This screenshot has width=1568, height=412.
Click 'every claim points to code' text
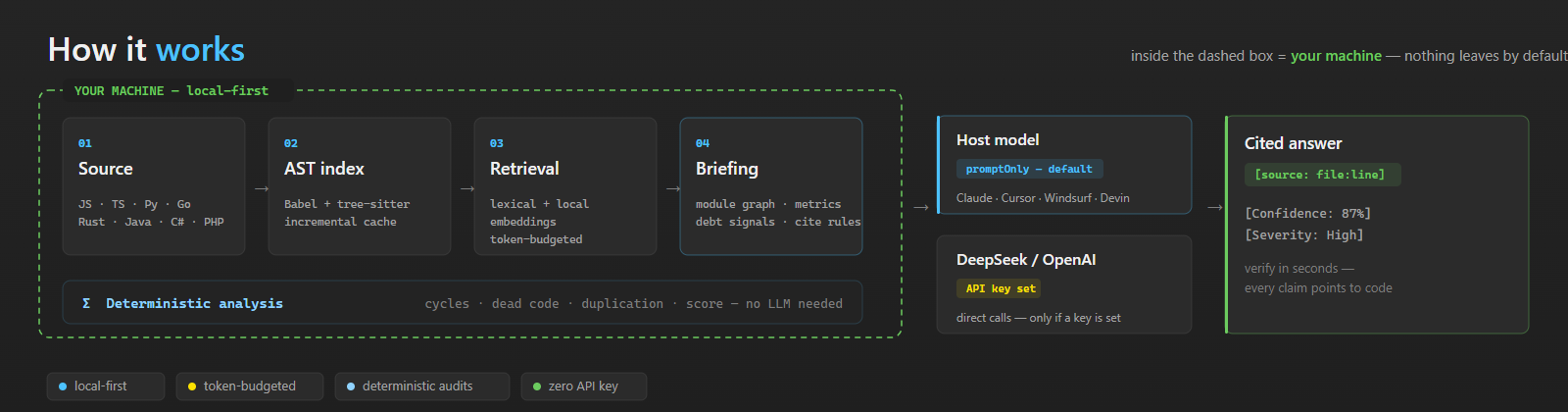click(x=1318, y=287)
